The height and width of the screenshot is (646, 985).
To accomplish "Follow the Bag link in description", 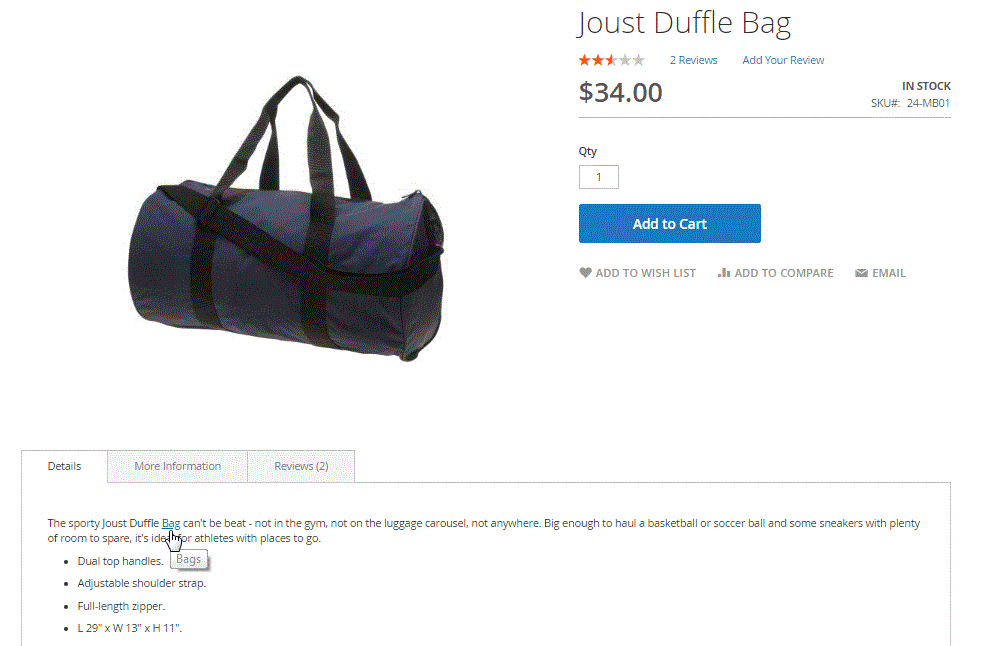I will tap(171, 523).
